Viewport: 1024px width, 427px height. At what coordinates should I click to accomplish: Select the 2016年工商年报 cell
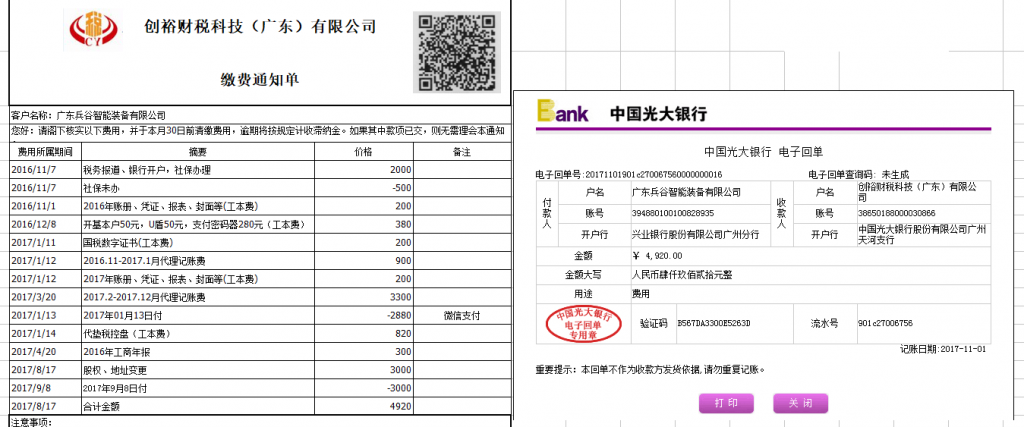click(x=198, y=352)
